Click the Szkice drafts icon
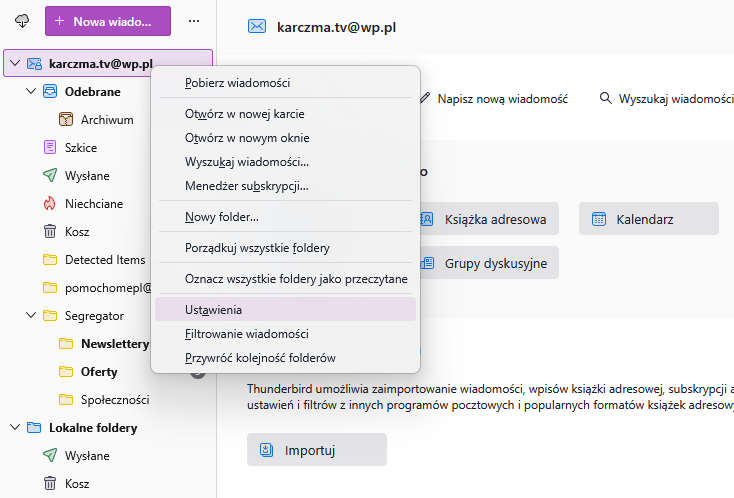This screenshot has height=498, width=734. pyautogui.click(x=50, y=147)
